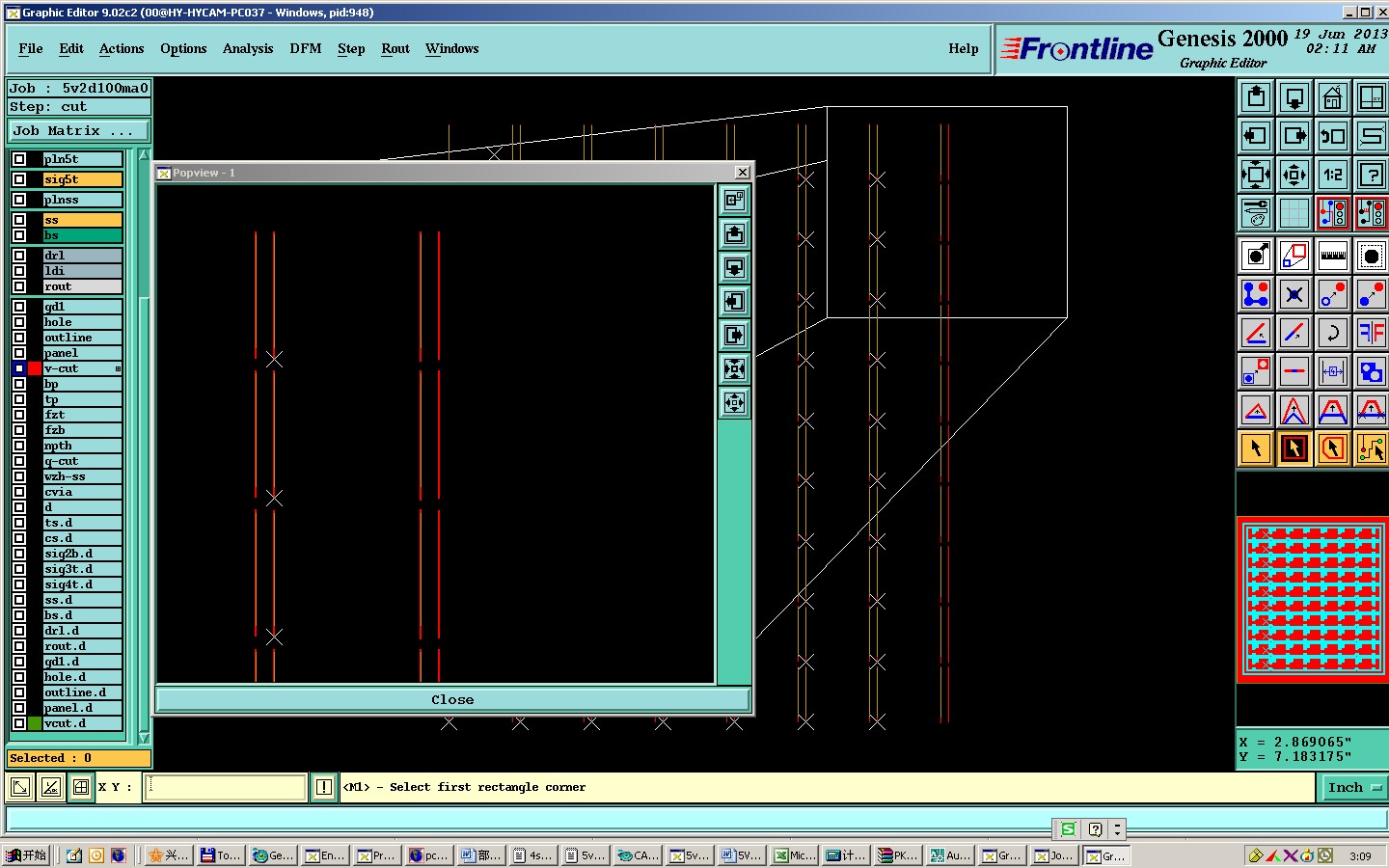Click the dimension tool icon
The image size is (1389, 868).
tap(1333, 371)
